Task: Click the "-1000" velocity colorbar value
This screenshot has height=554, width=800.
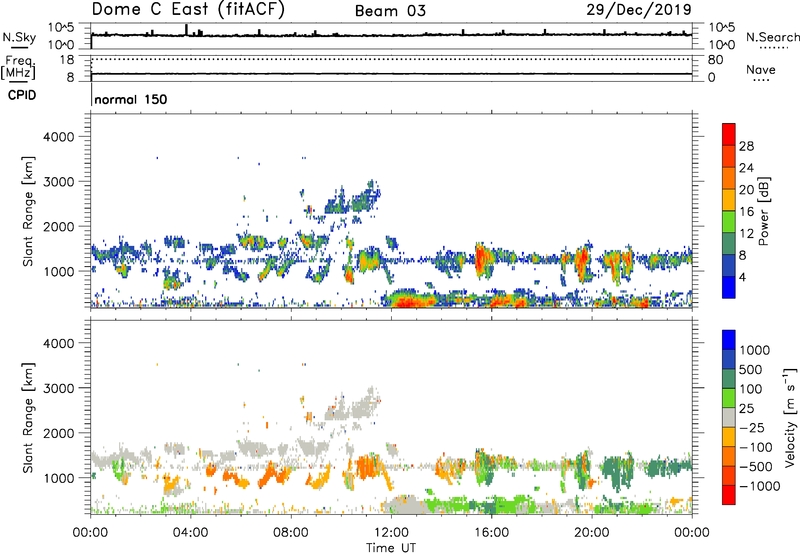Action: [760, 486]
